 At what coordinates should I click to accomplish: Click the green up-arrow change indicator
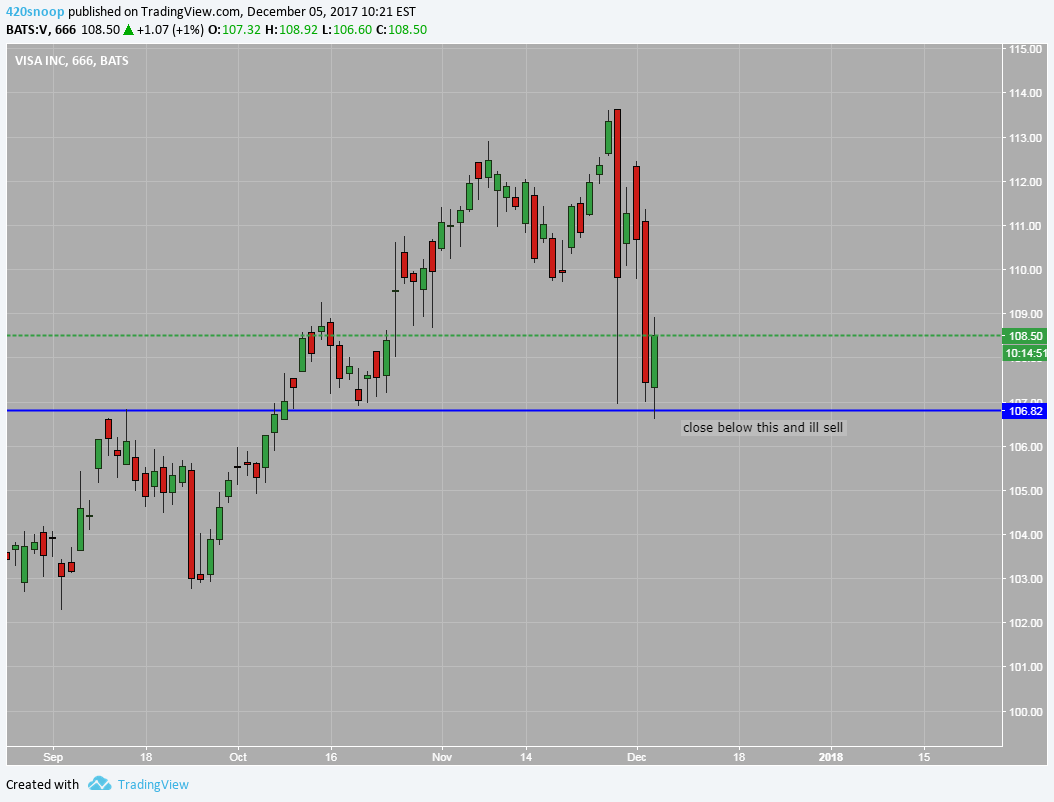click(128, 30)
